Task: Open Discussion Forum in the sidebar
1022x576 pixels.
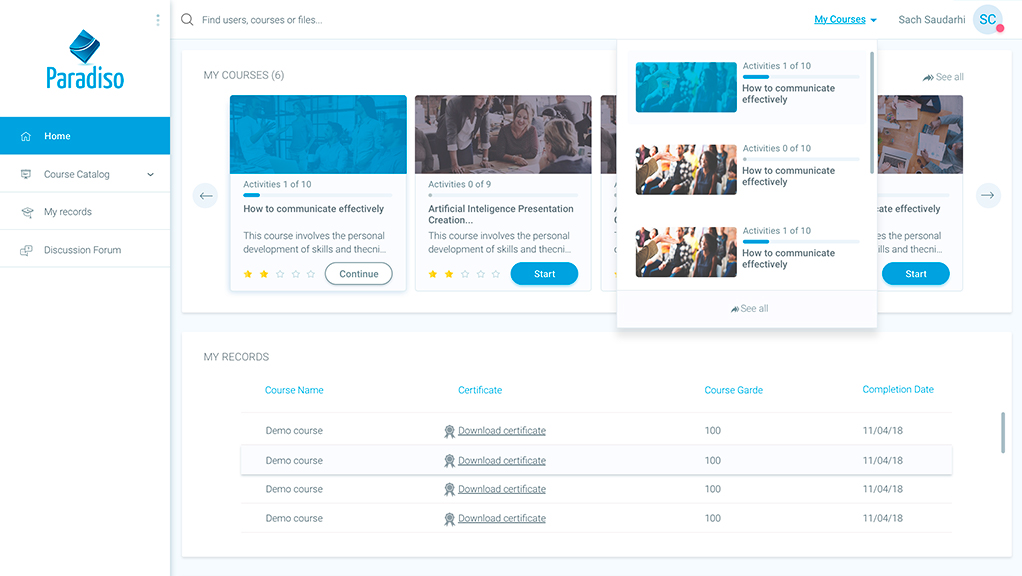Action: click(85, 250)
